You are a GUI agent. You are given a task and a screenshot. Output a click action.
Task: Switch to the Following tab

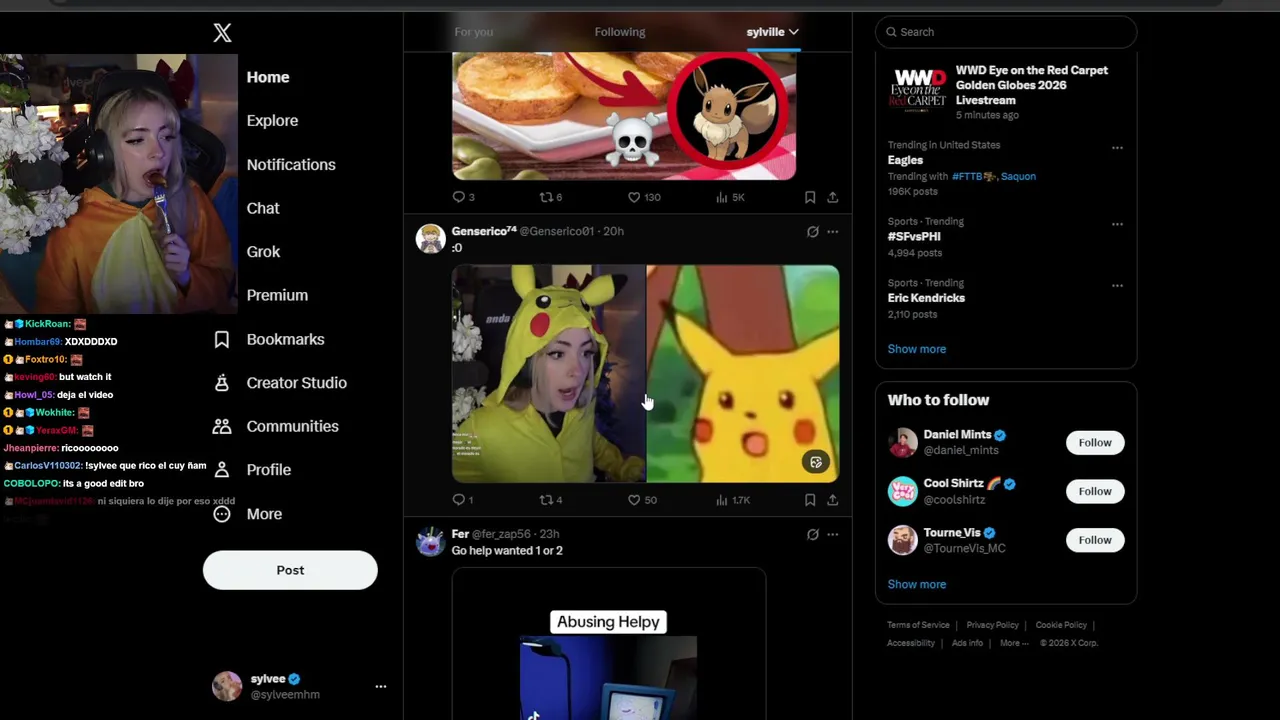pos(620,32)
